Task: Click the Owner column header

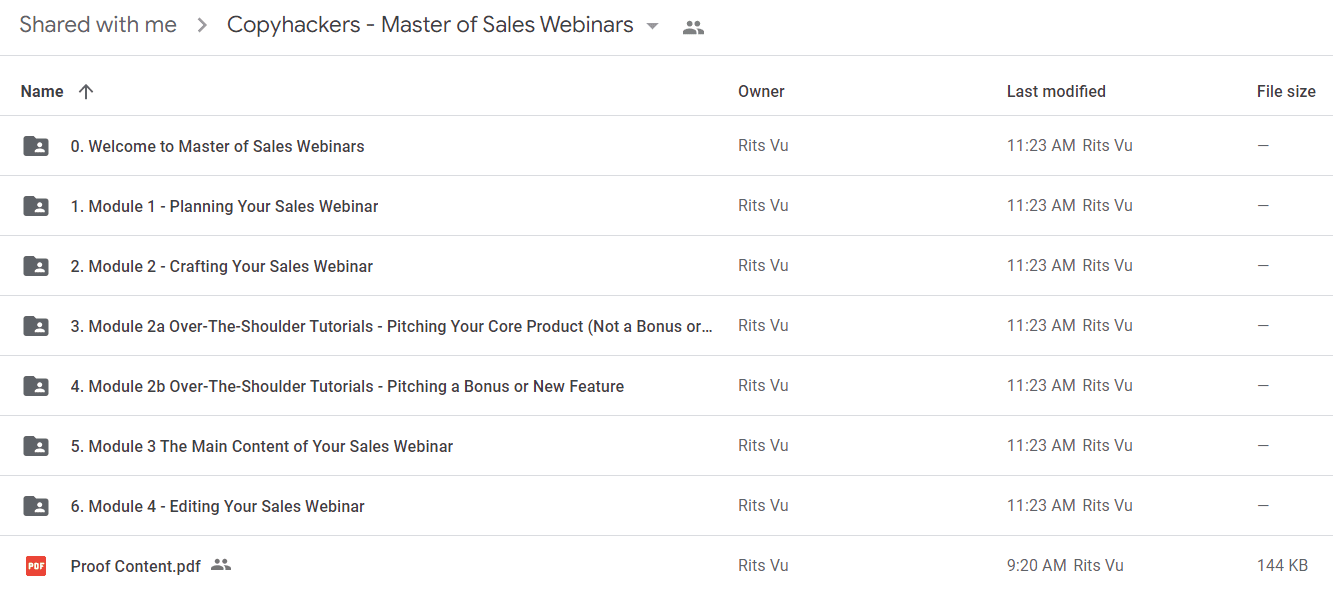Action: (x=761, y=91)
